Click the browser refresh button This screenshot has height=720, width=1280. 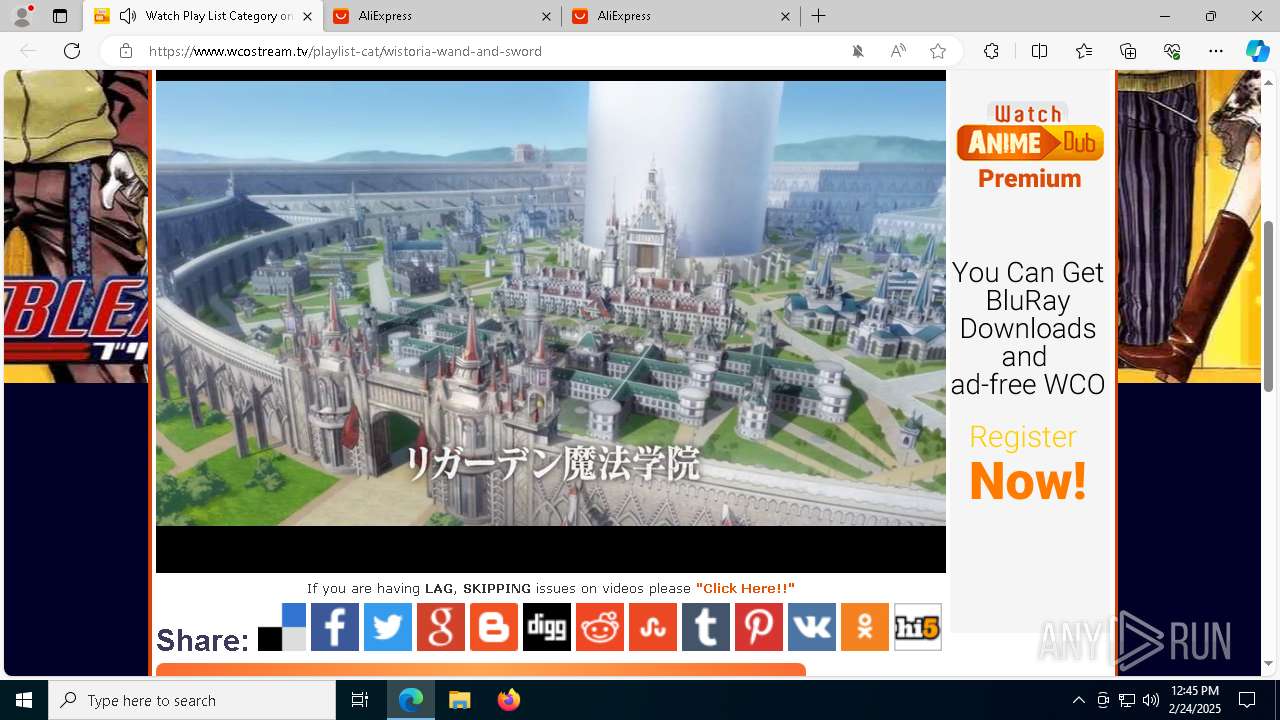[x=72, y=51]
